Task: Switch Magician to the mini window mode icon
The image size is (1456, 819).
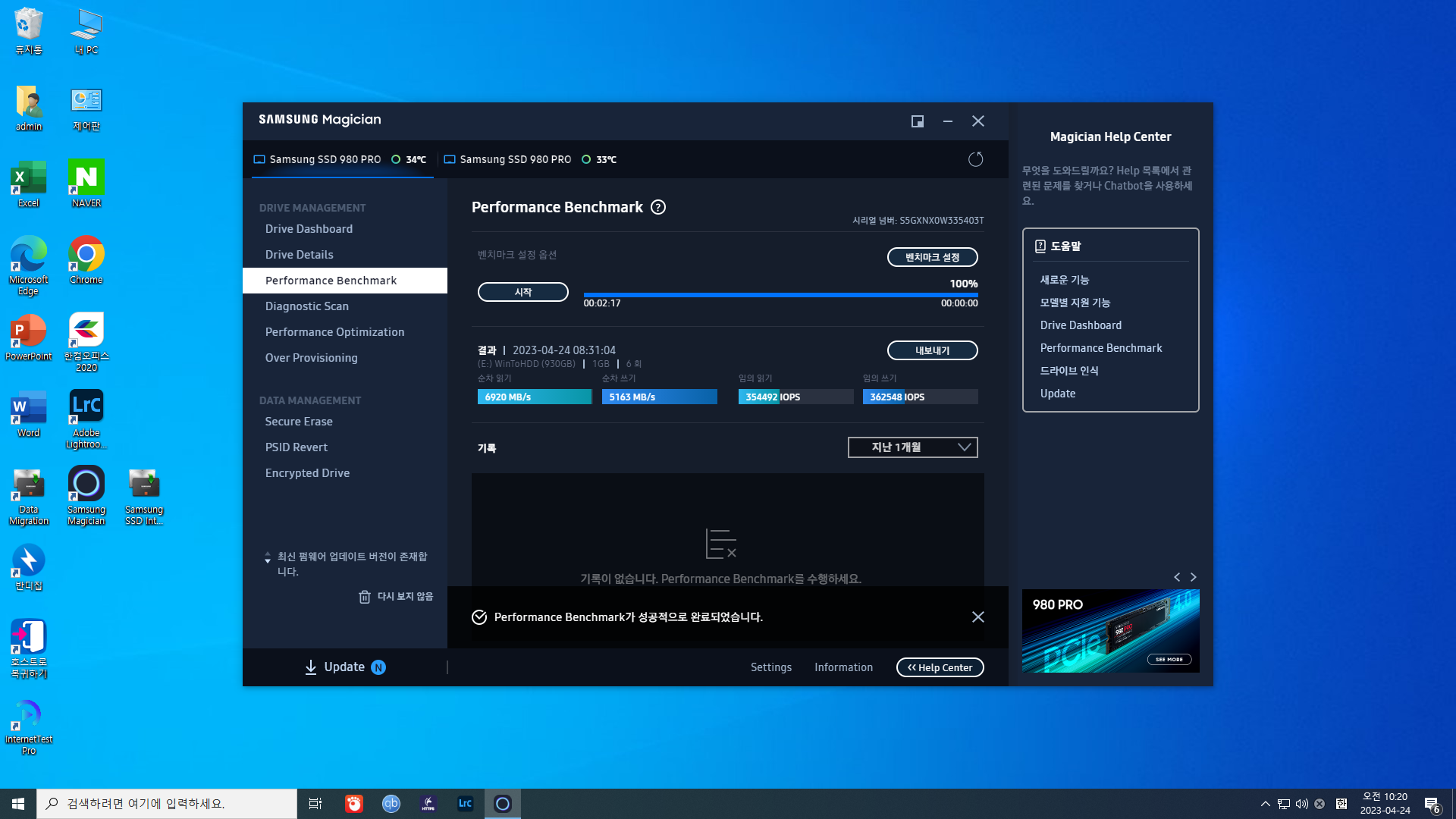Action: (918, 121)
